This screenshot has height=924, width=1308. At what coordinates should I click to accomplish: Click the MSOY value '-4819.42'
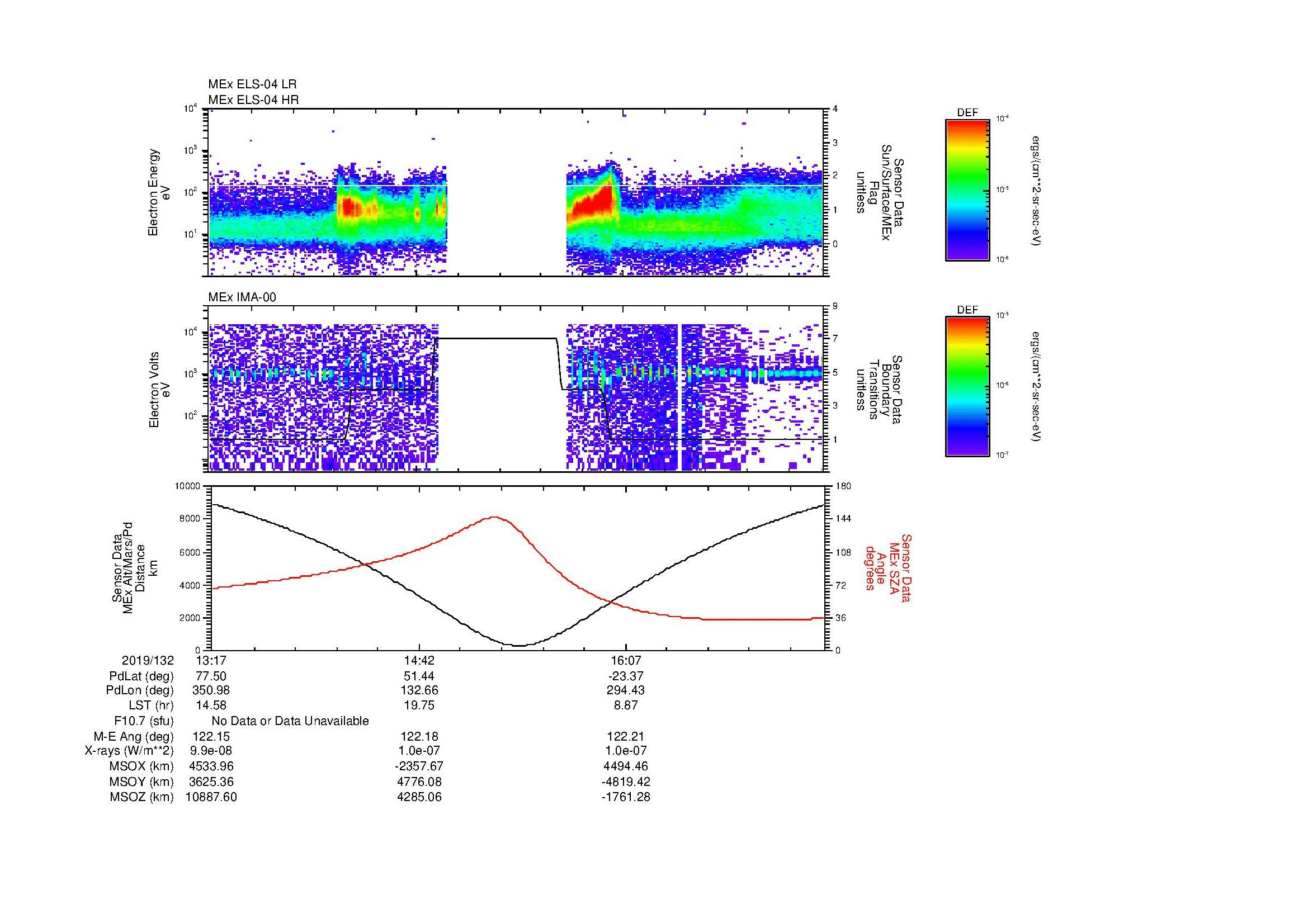coord(625,781)
